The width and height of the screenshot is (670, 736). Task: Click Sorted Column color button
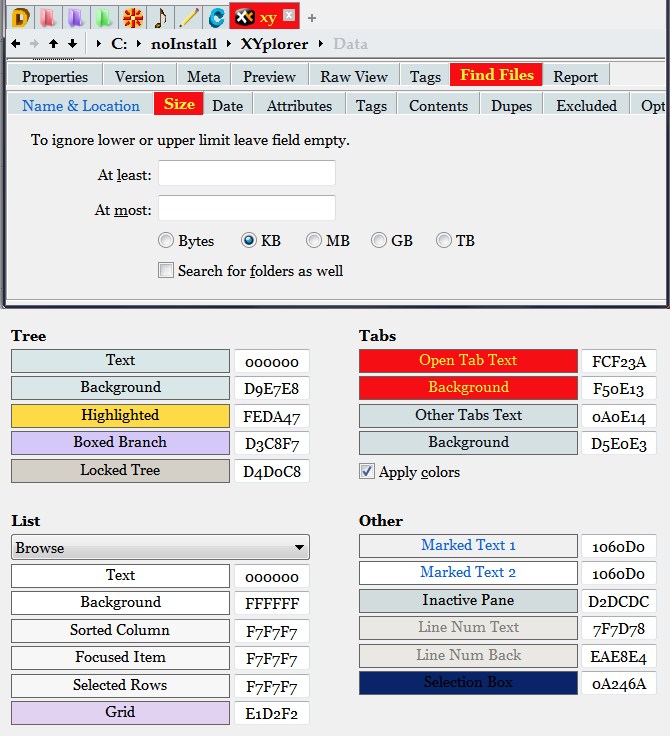120,630
